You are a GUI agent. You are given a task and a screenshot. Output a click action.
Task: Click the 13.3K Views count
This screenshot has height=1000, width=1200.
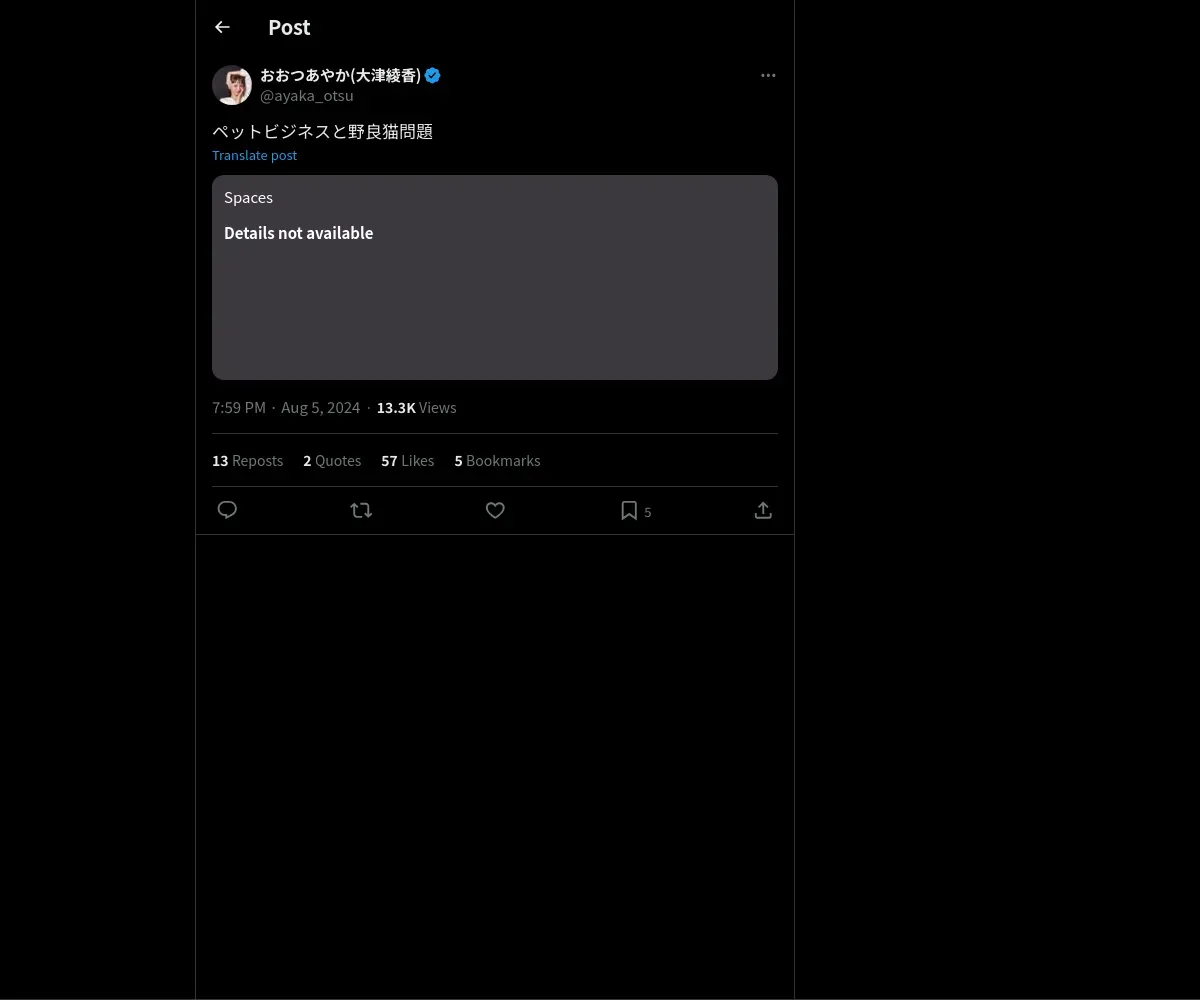(x=416, y=408)
